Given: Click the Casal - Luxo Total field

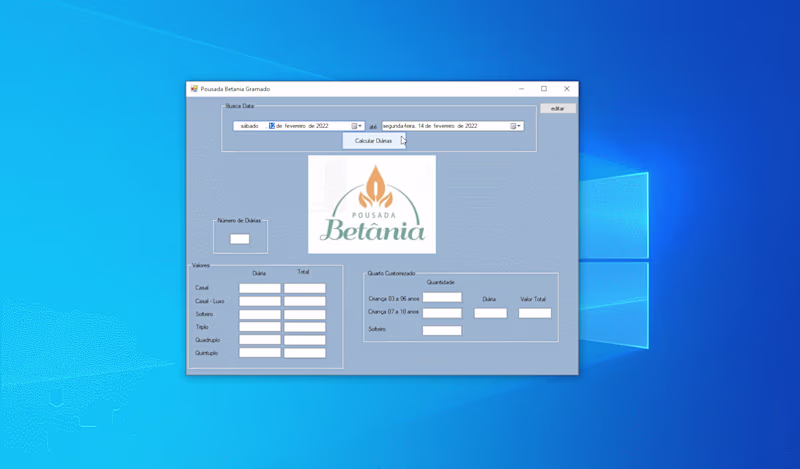Looking at the screenshot, I should point(305,301).
